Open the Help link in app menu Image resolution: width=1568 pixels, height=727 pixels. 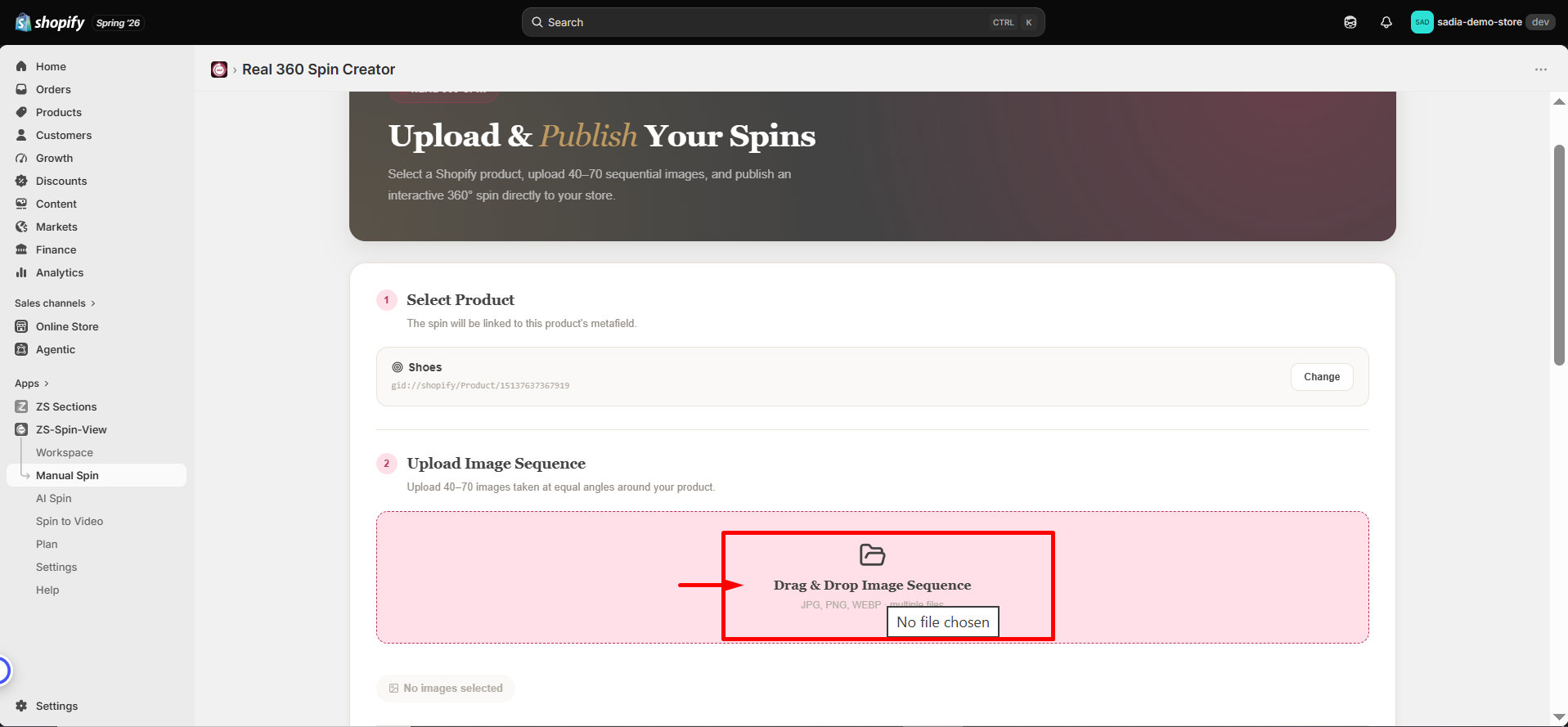pyautogui.click(x=47, y=590)
